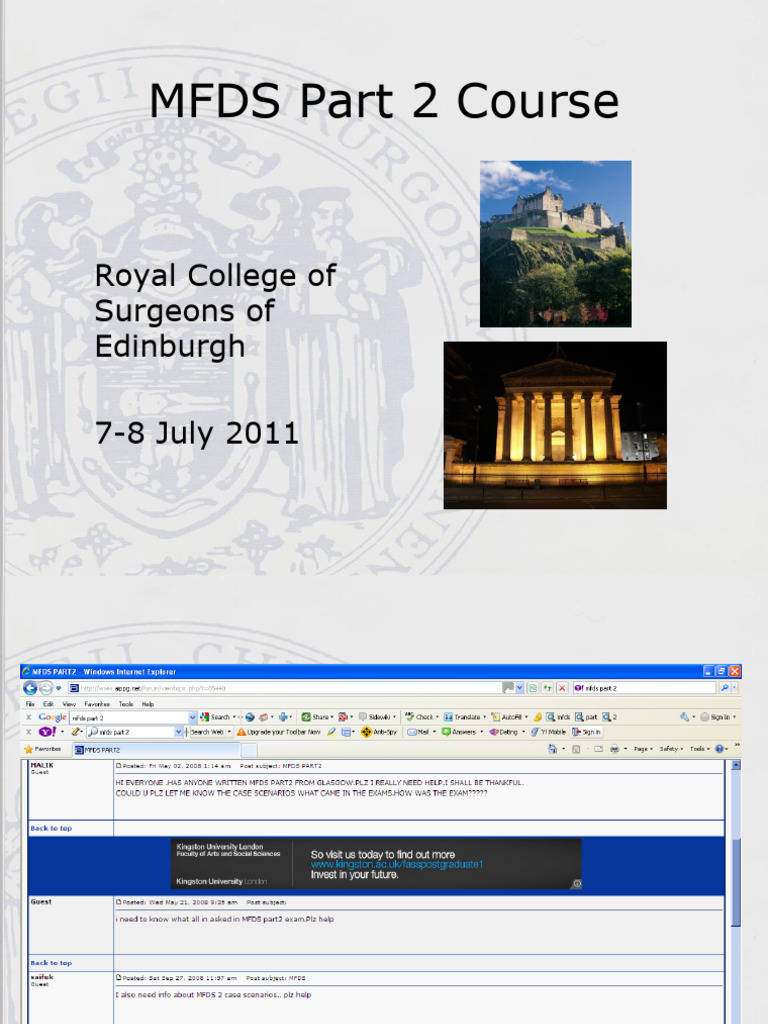This screenshot has width=768, height=1024.
Task: Click Google toolbar Share button
Action: pyautogui.click(x=316, y=717)
